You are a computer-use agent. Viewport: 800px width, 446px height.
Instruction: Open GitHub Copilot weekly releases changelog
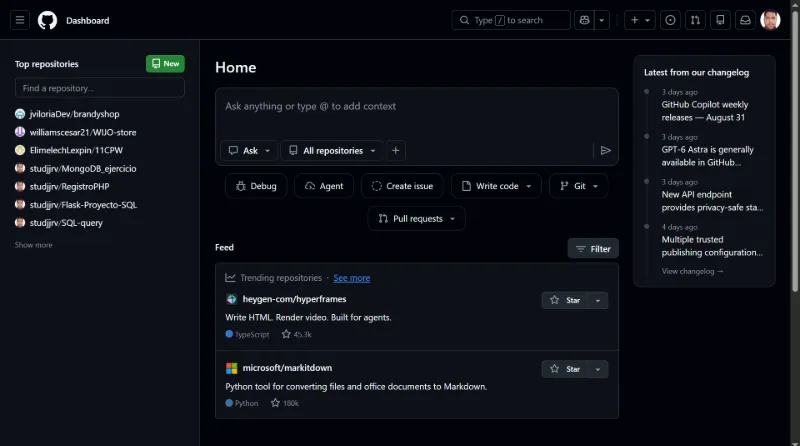tap(705, 111)
